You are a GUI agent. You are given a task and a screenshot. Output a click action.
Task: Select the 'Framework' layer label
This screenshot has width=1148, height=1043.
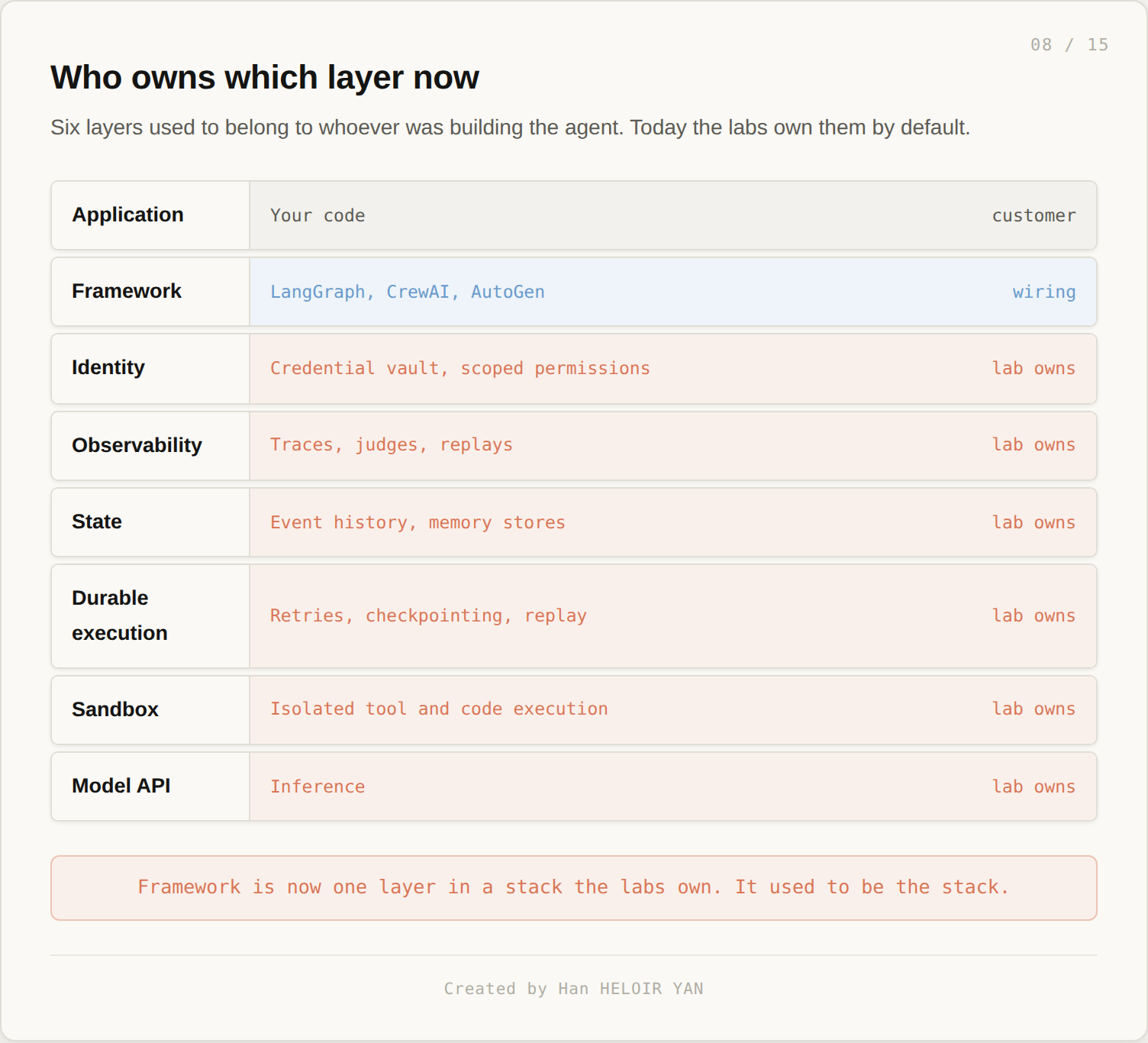(127, 291)
